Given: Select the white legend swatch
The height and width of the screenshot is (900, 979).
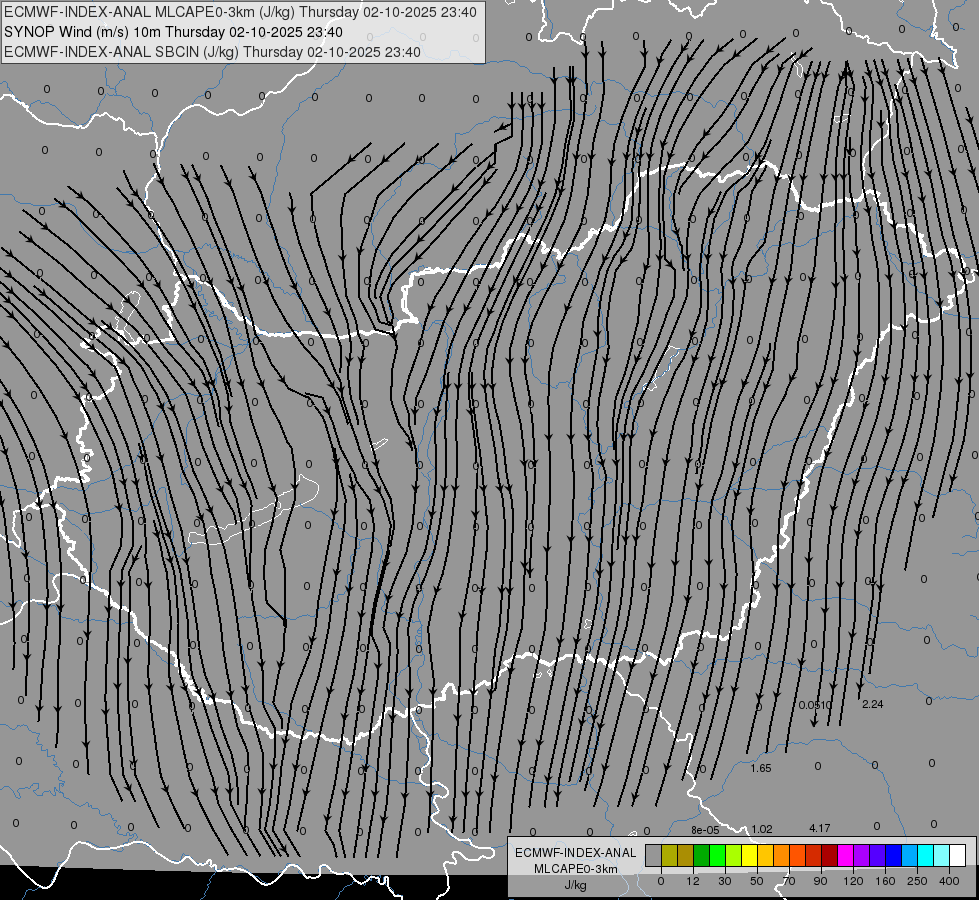Looking at the screenshot, I should tap(957, 855).
